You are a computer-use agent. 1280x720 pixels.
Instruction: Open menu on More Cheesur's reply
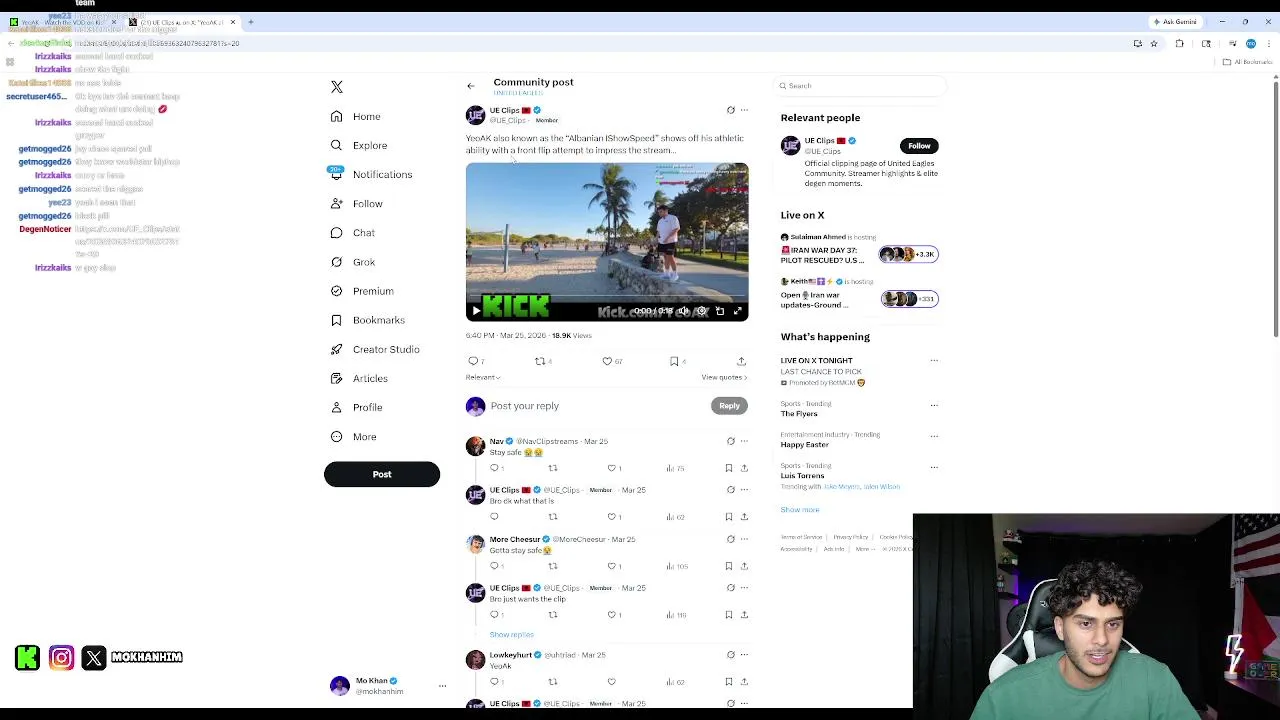click(744, 539)
